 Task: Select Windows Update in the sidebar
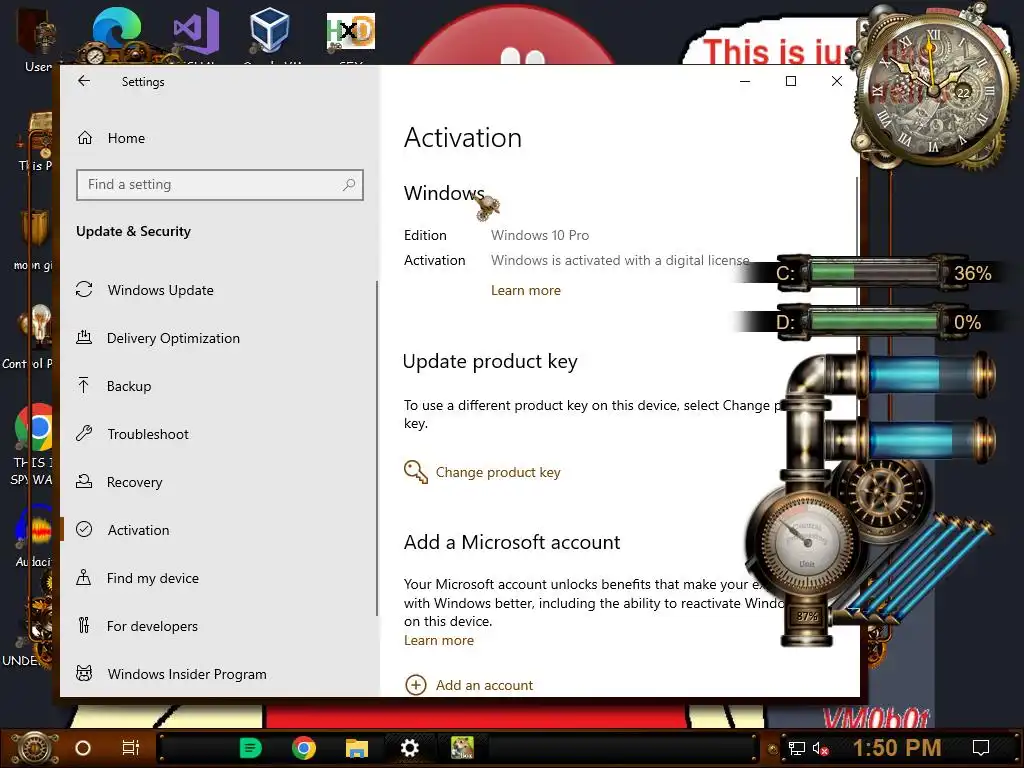tap(160, 290)
